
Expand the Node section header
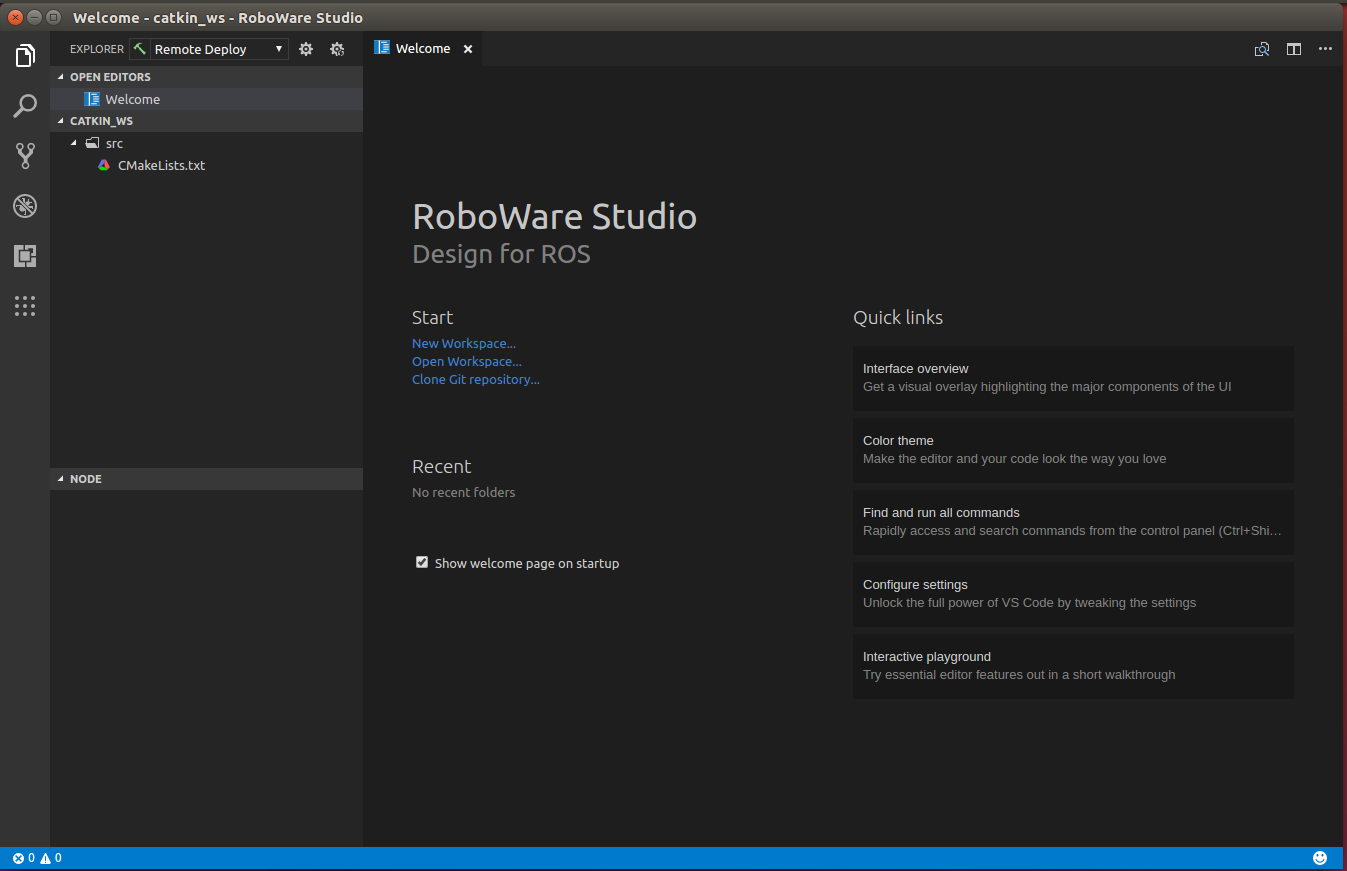click(x=86, y=479)
